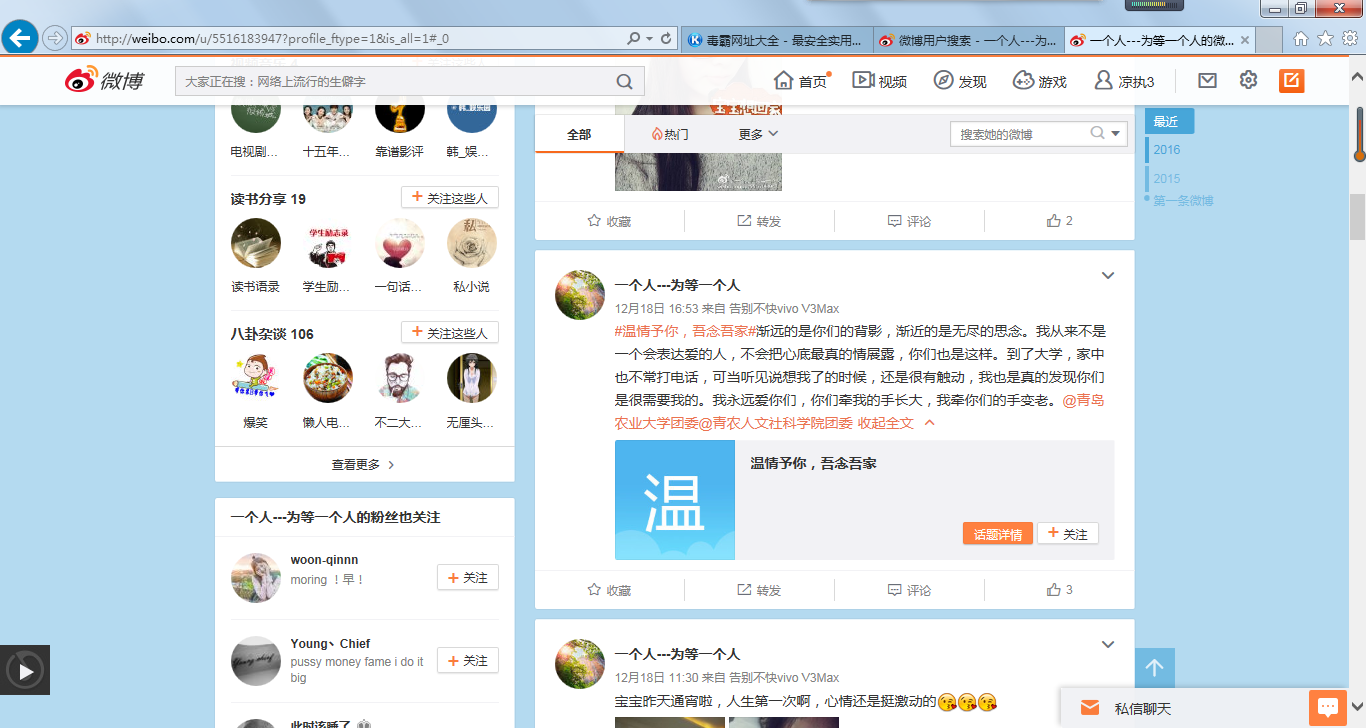Click the 搜索她的微博 search field
Image resolution: width=1366 pixels, height=728 pixels.
(x=1020, y=134)
